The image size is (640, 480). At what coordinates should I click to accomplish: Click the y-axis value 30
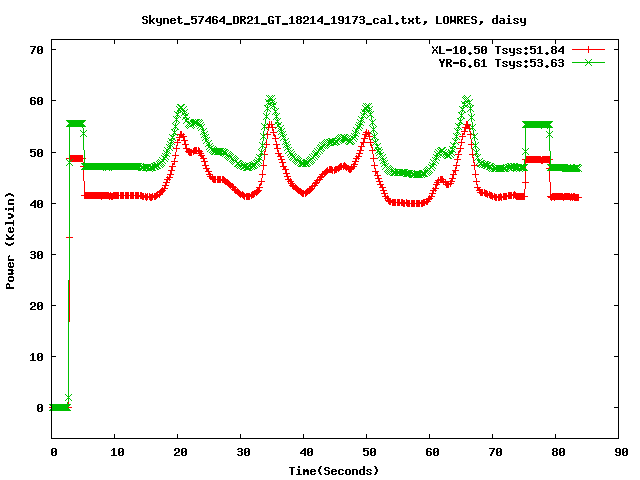[36, 255]
